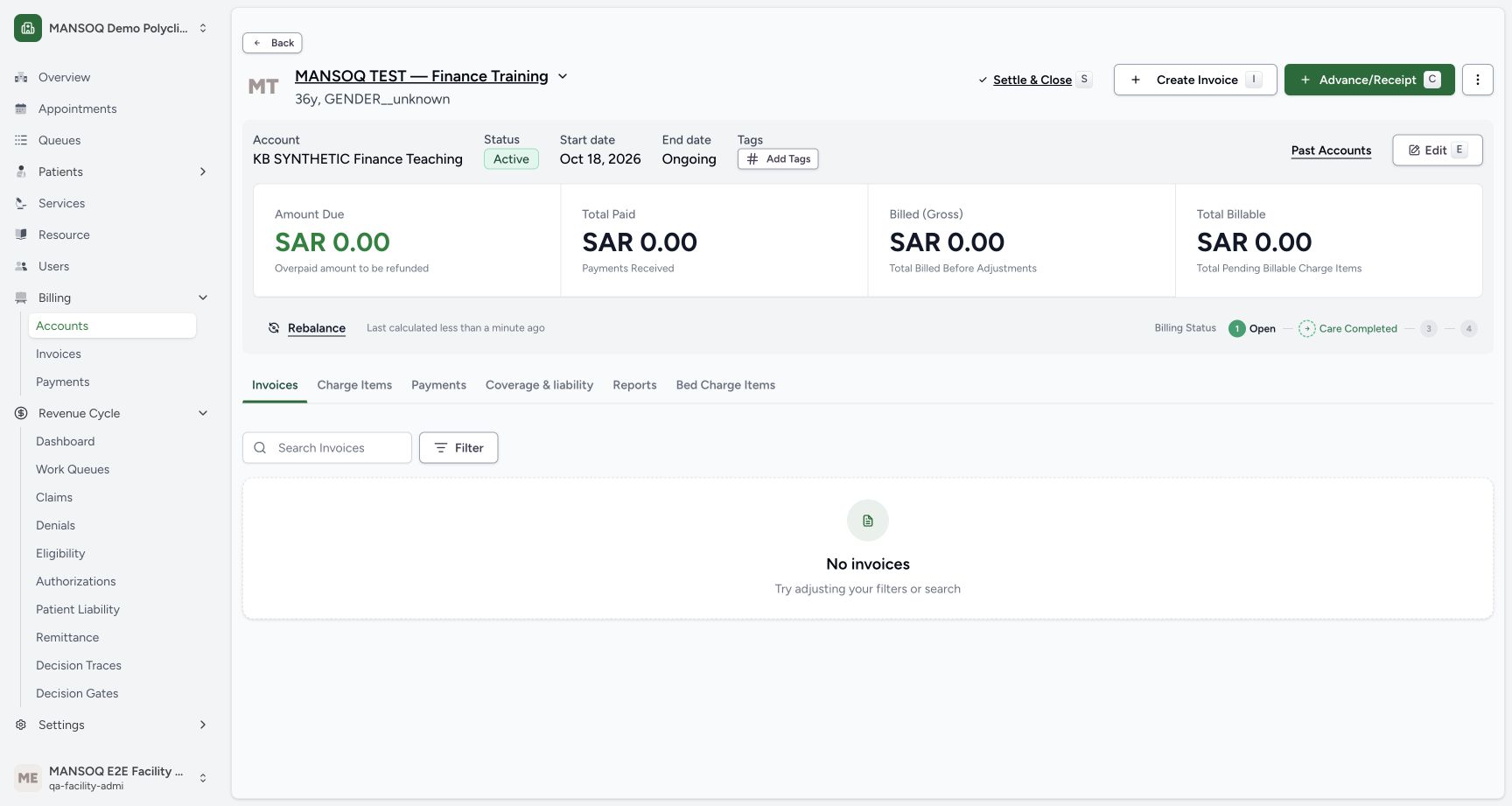Switch to the Payments tab
This screenshot has width=1512, height=806.
point(438,385)
